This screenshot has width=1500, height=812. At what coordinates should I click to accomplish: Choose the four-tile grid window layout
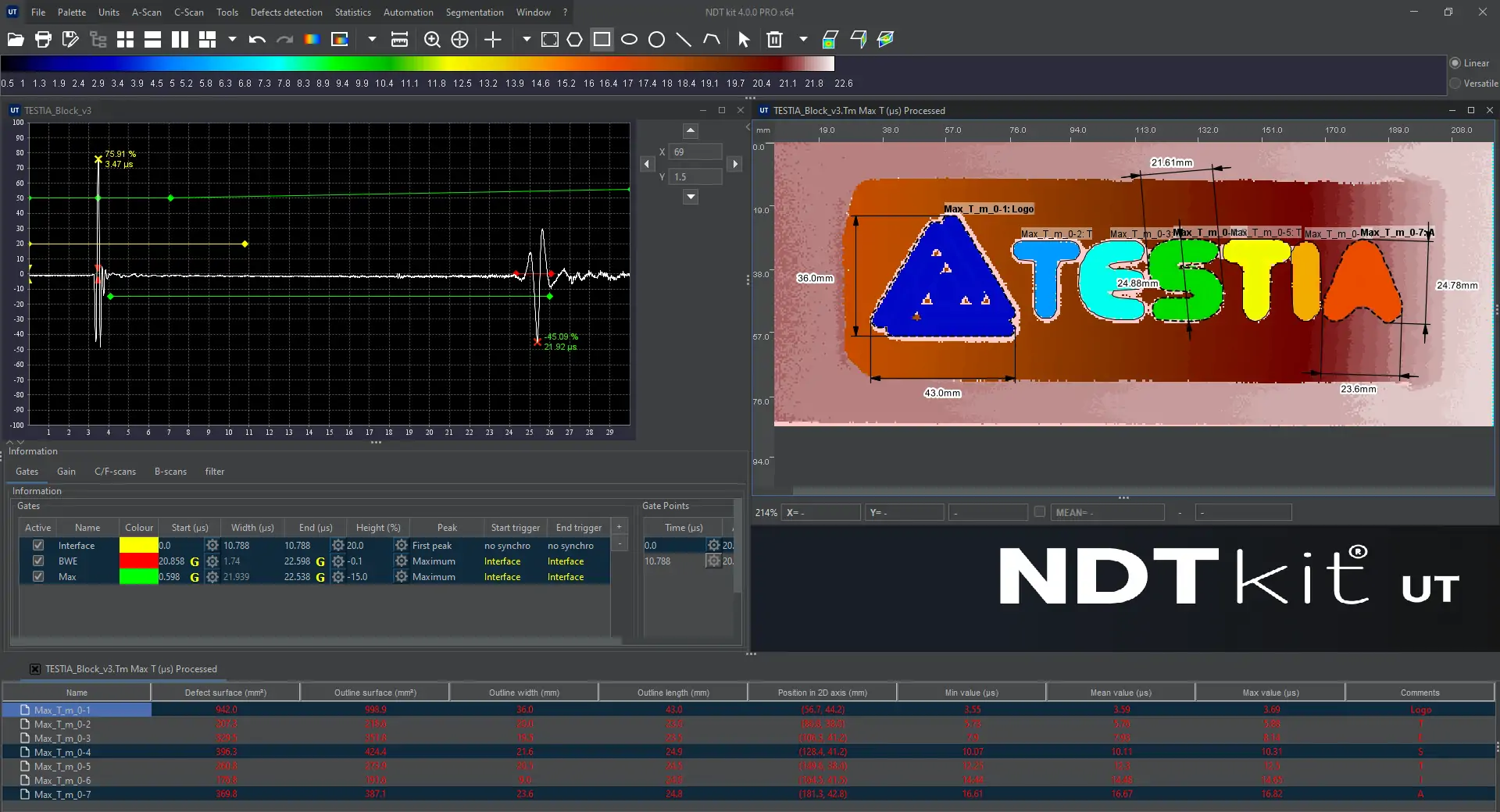[126, 40]
